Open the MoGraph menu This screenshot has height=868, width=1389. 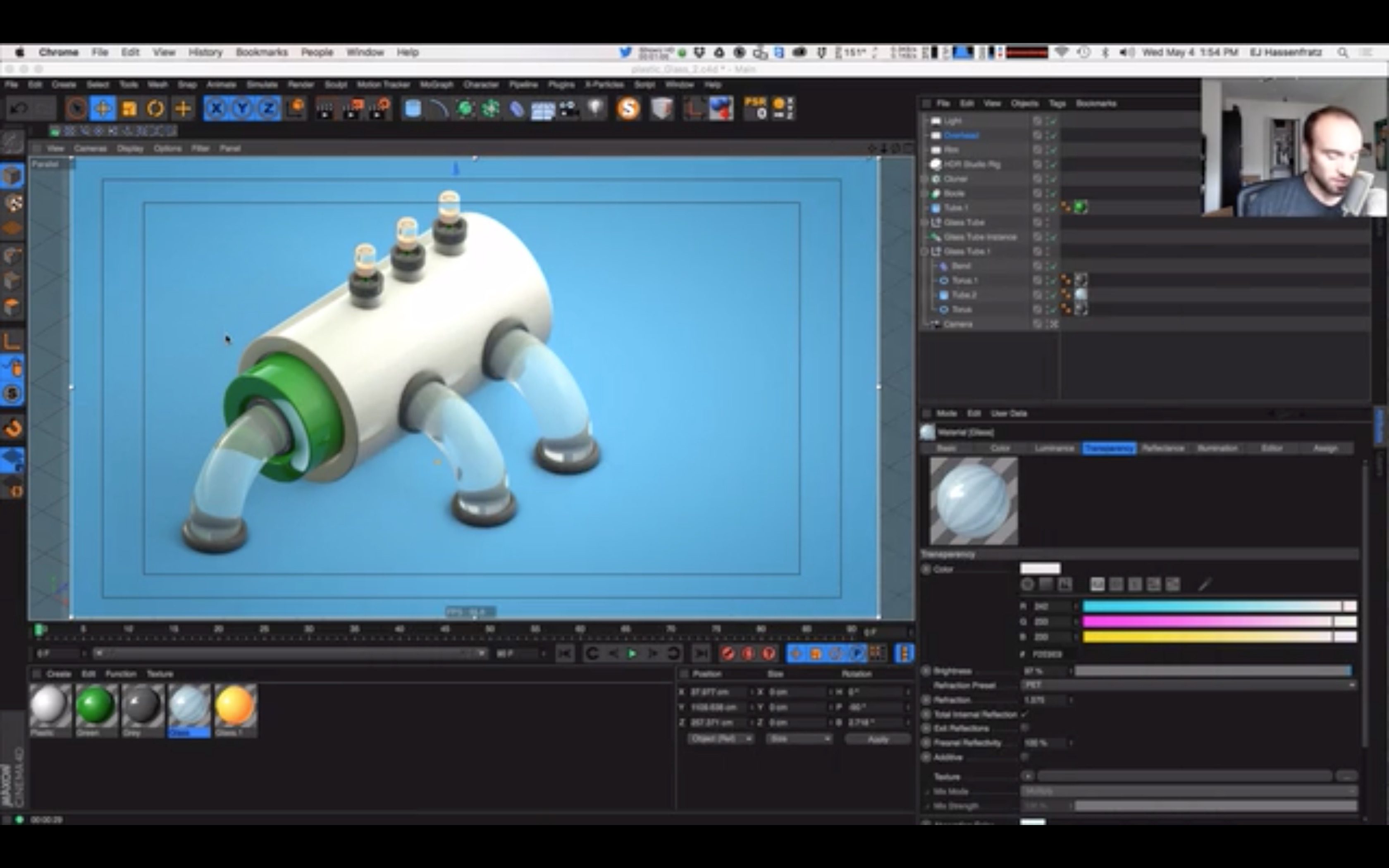coord(436,85)
